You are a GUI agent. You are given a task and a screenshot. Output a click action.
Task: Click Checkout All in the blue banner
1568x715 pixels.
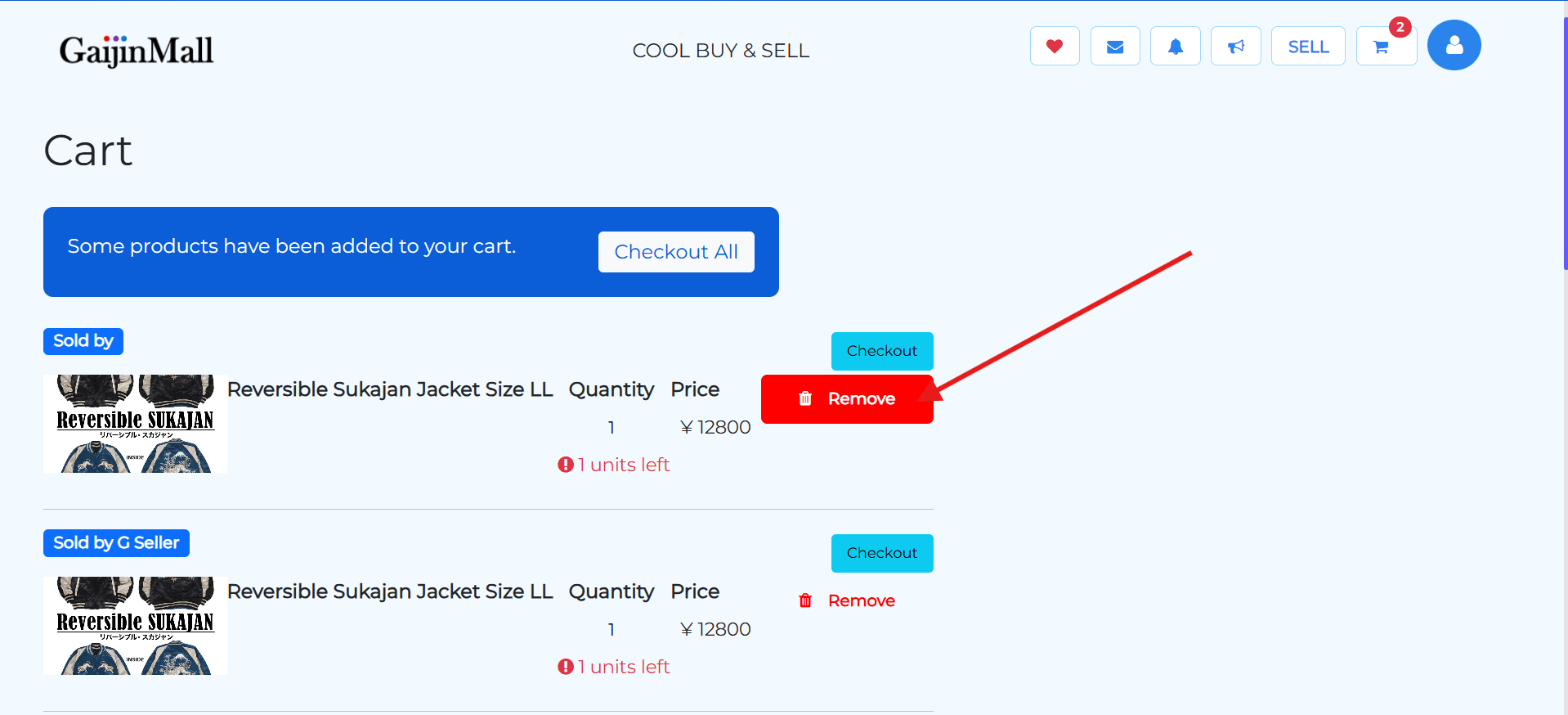coord(676,251)
